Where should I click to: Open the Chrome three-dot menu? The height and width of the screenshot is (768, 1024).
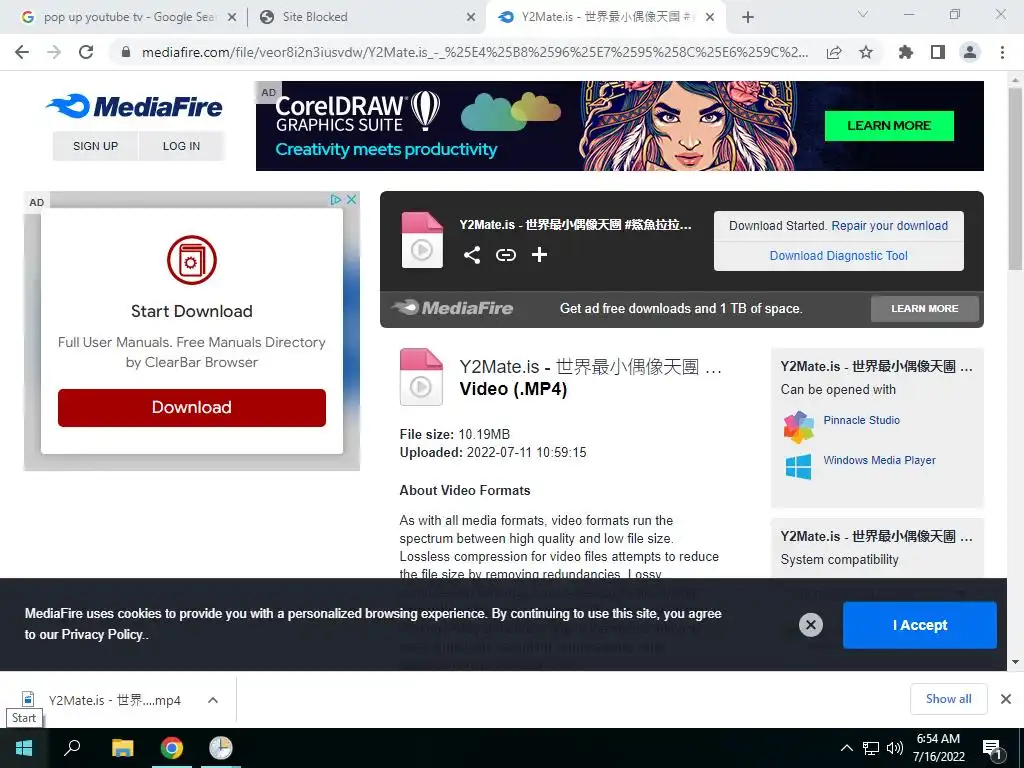click(x=1002, y=52)
